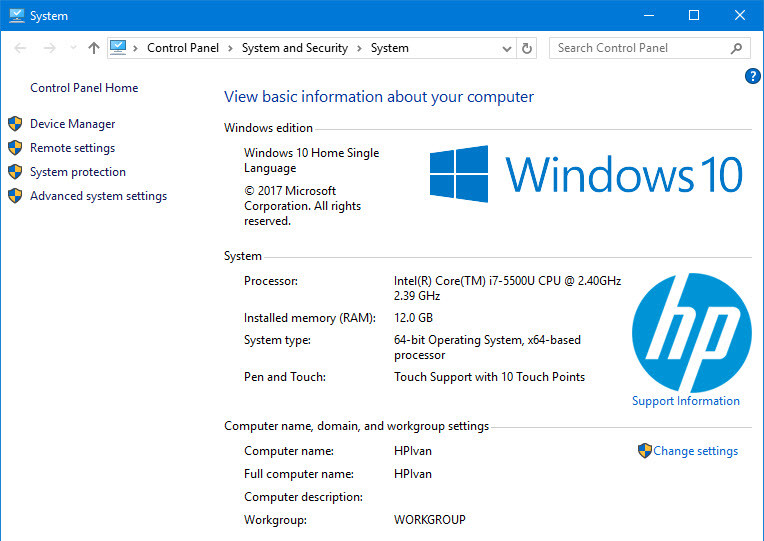Click the blue Help question mark icon
764x541 pixels.
coord(753,76)
